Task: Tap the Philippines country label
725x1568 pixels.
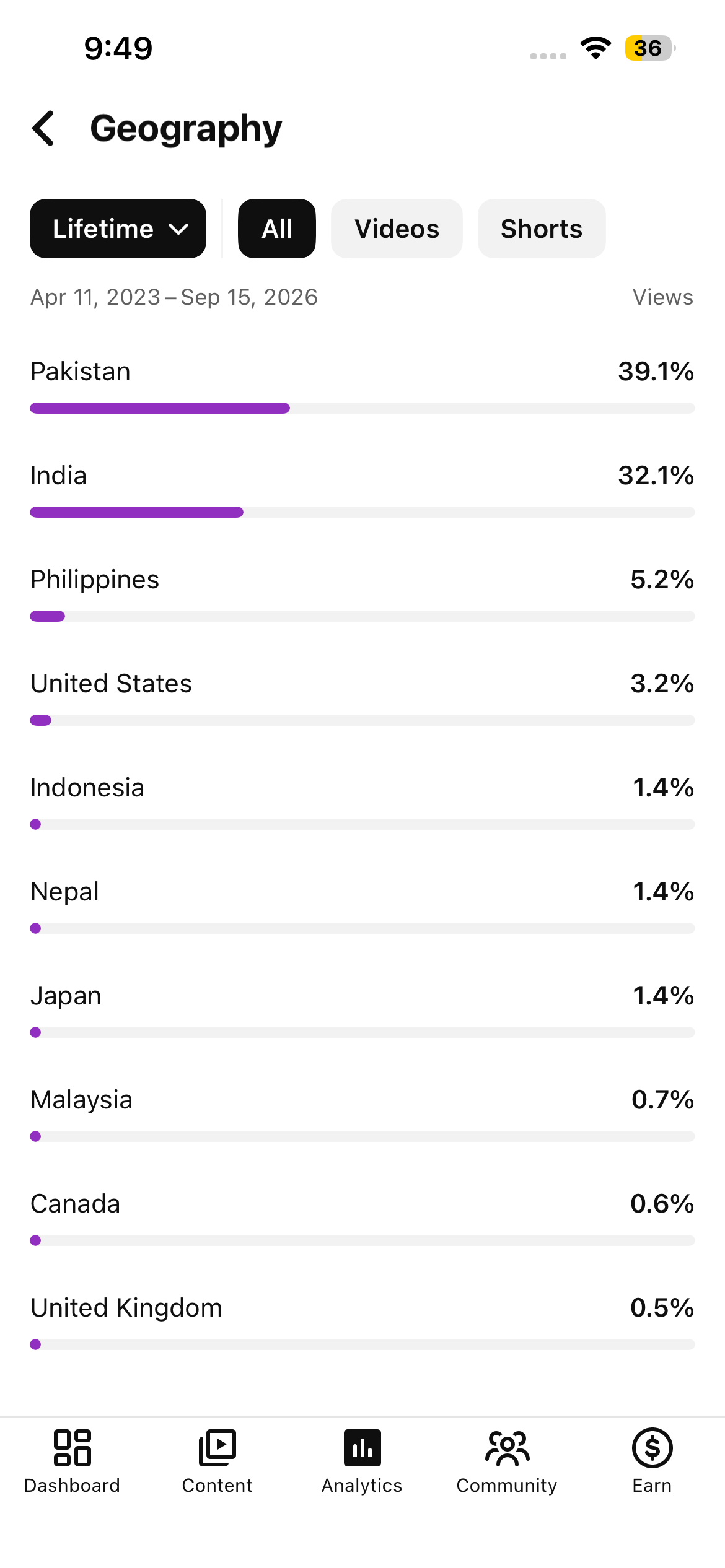Action: click(x=95, y=580)
